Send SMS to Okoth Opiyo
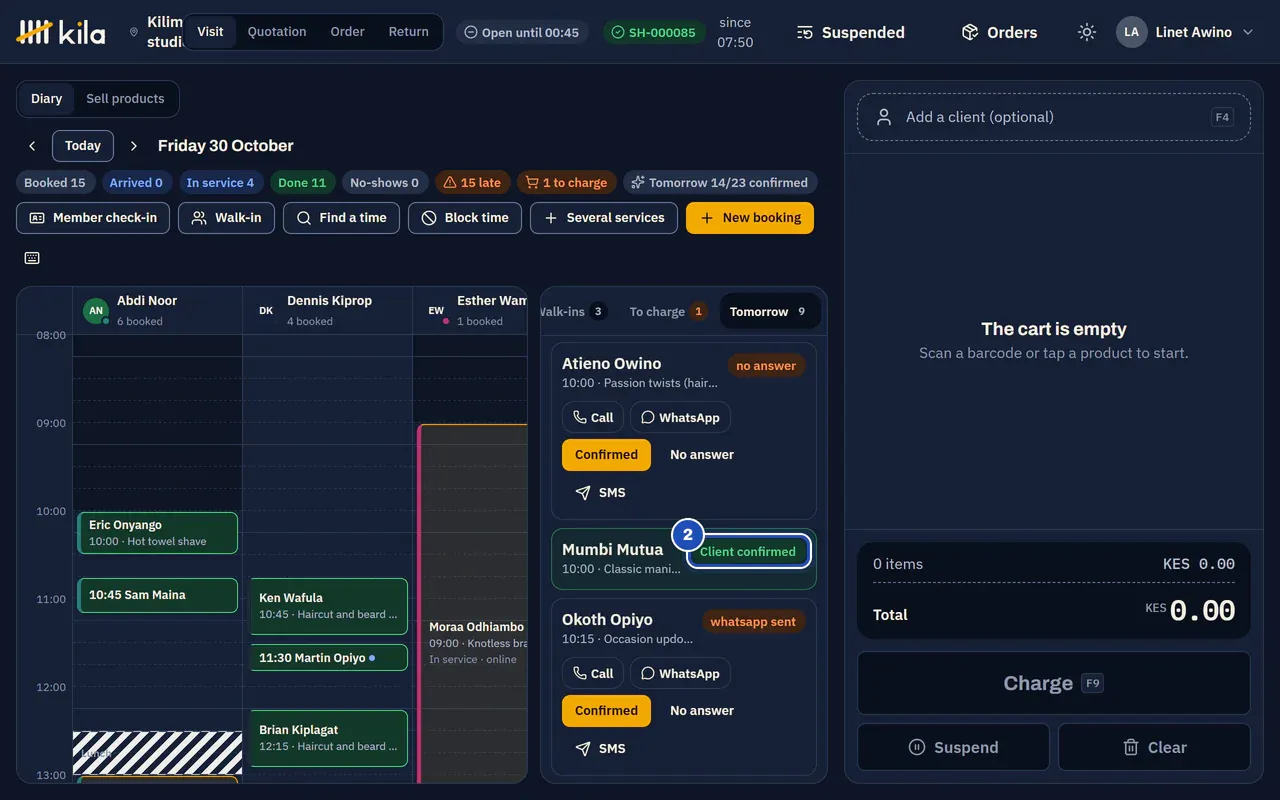1280x800 pixels. click(601, 748)
